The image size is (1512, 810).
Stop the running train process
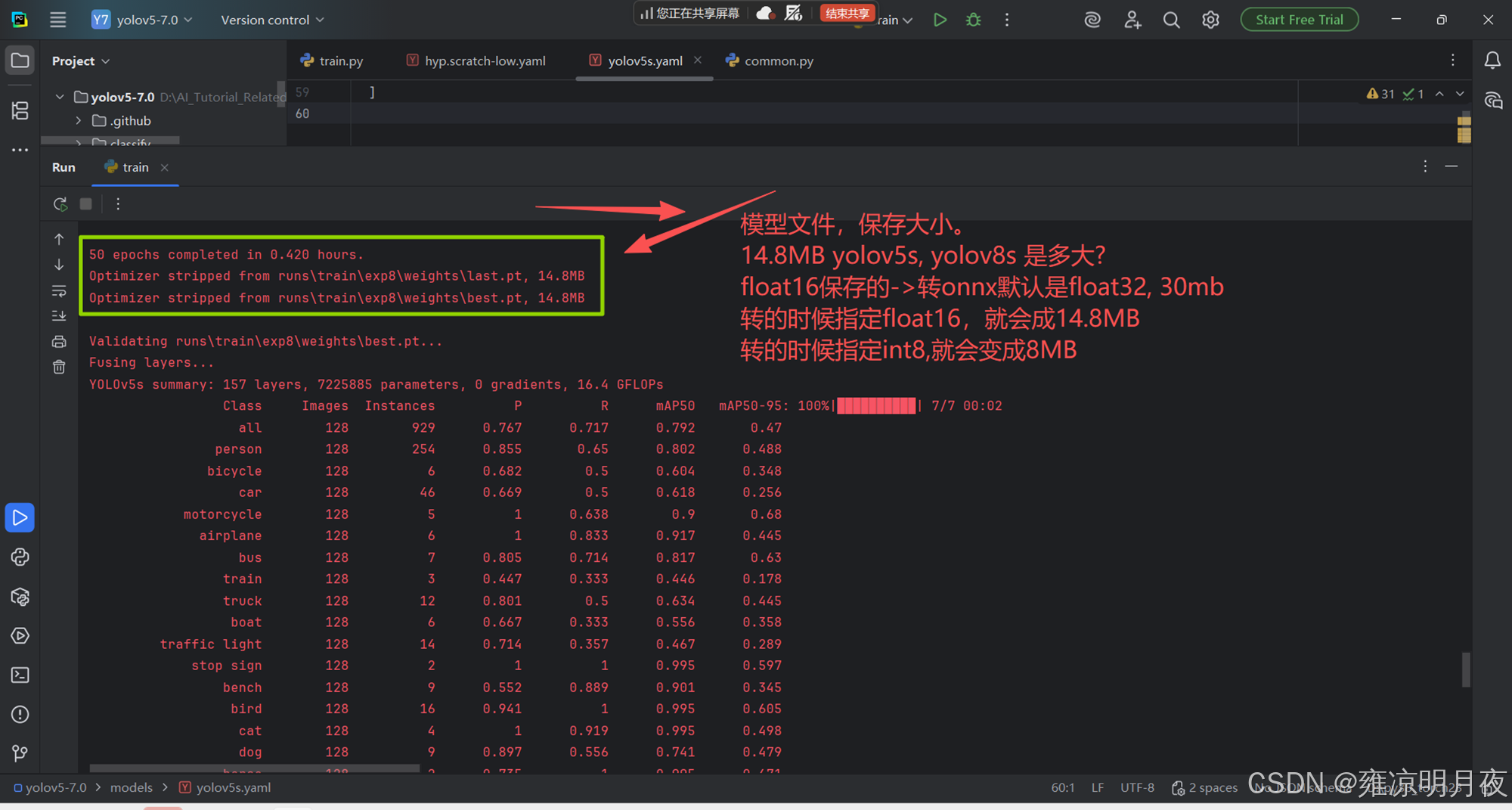(86, 203)
